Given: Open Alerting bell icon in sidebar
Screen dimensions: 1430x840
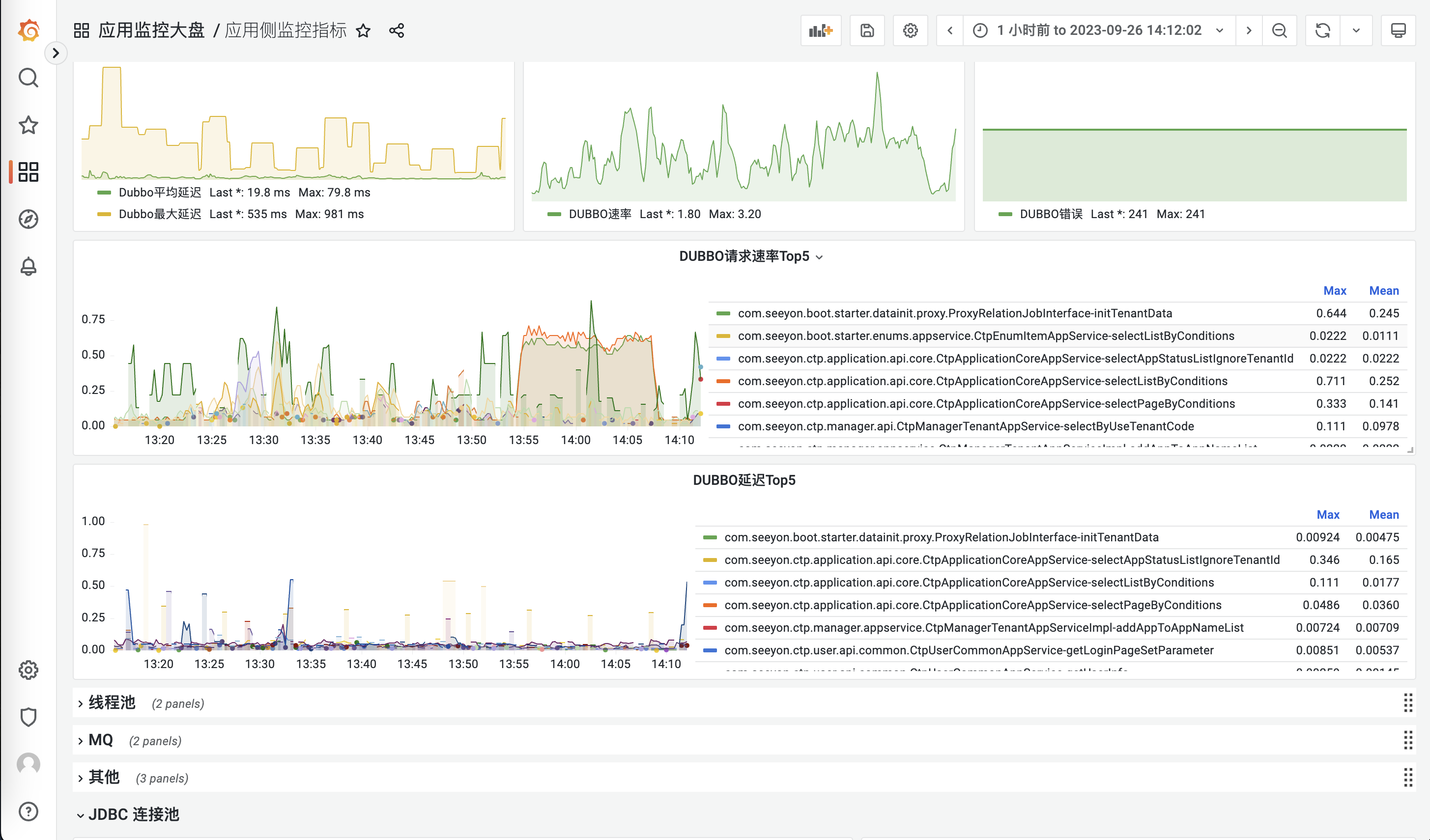Looking at the screenshot, I should (x=29, y=266).
